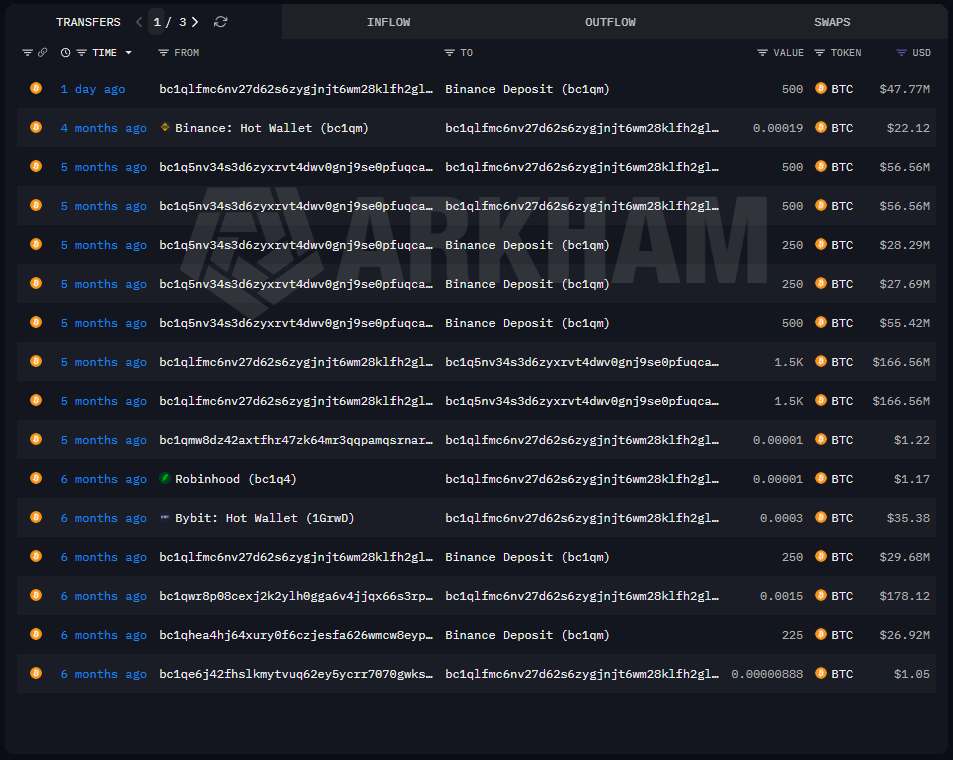Switch to the OUTFLOW tab
Image resolution: width=953 pixels, height=760 pixels.
click(610, 22)
